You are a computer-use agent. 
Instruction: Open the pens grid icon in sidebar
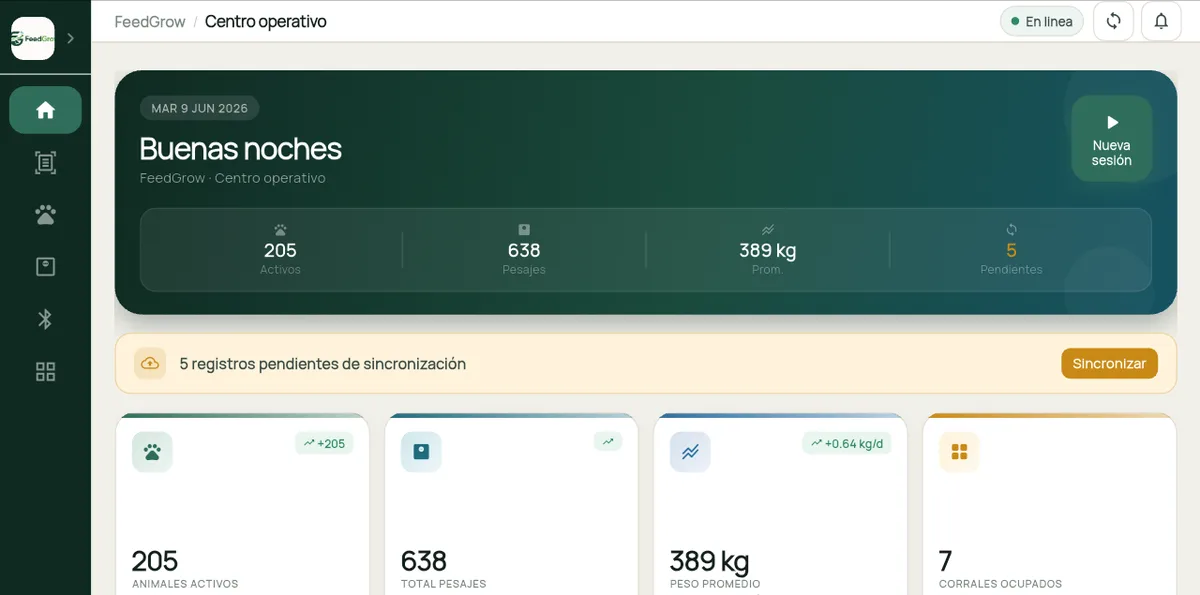click(x=45, y=372)
